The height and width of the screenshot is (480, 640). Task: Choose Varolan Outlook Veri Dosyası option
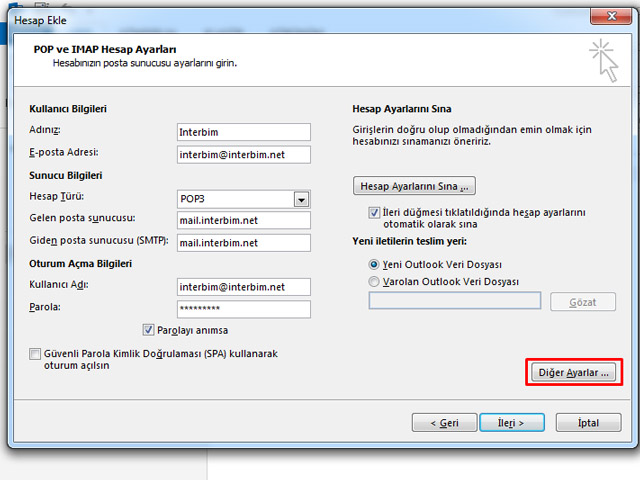pyautogui.click(x=374, y=282)
